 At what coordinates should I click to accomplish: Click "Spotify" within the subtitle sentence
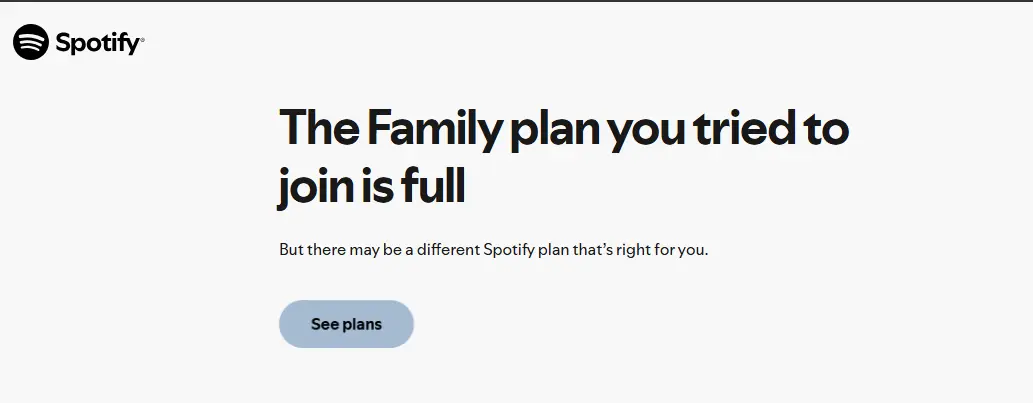[x=509, y=250]
